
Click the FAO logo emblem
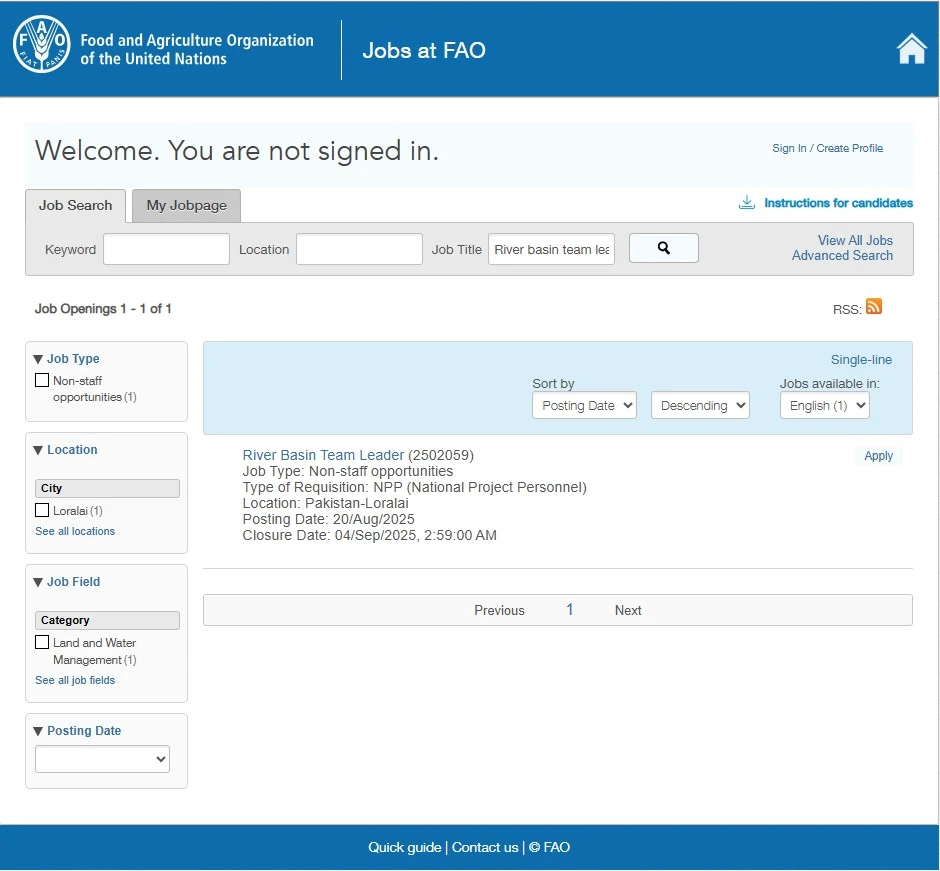coord(42,44)
